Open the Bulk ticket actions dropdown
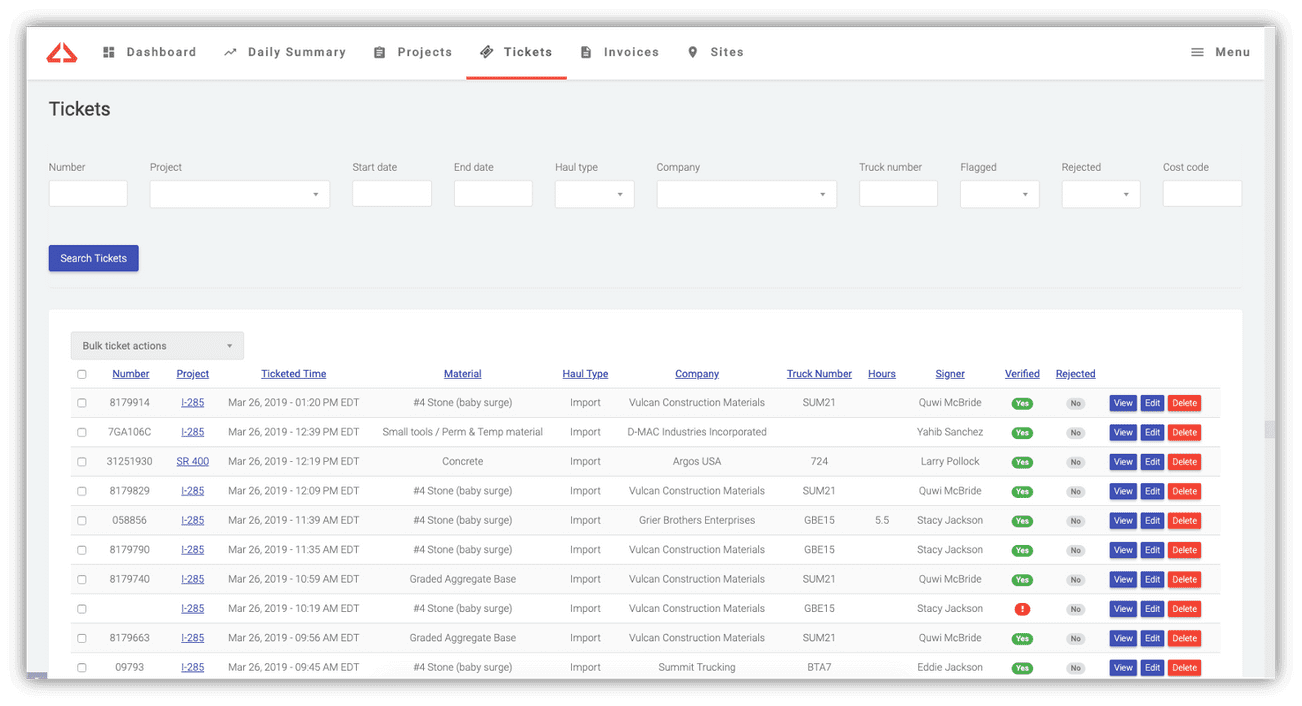This screenshot has height=706, width=1302. point(157,346)
